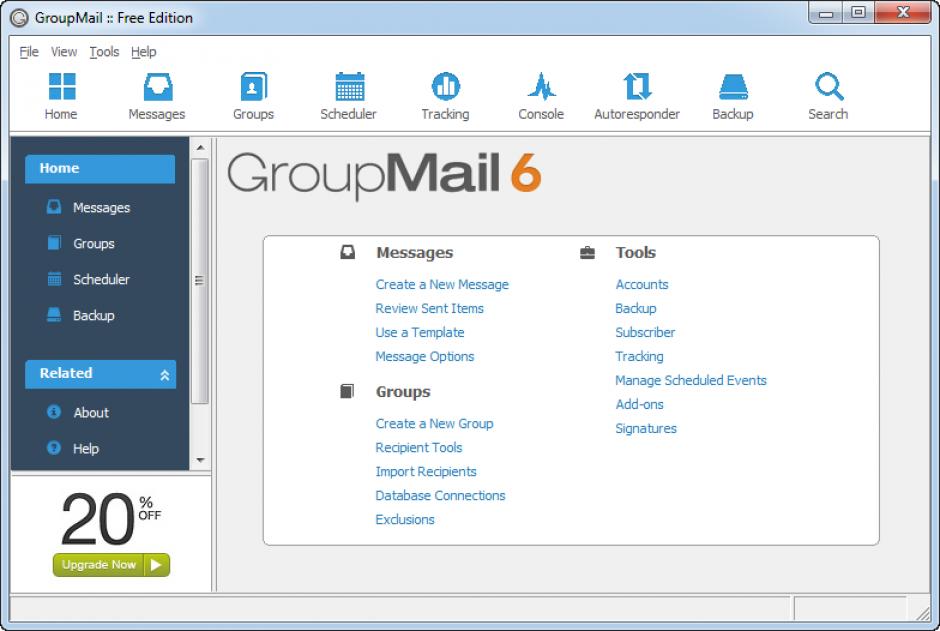Click the Exclusions link
This screenshot has height=631, width=940.
point(405,520)
